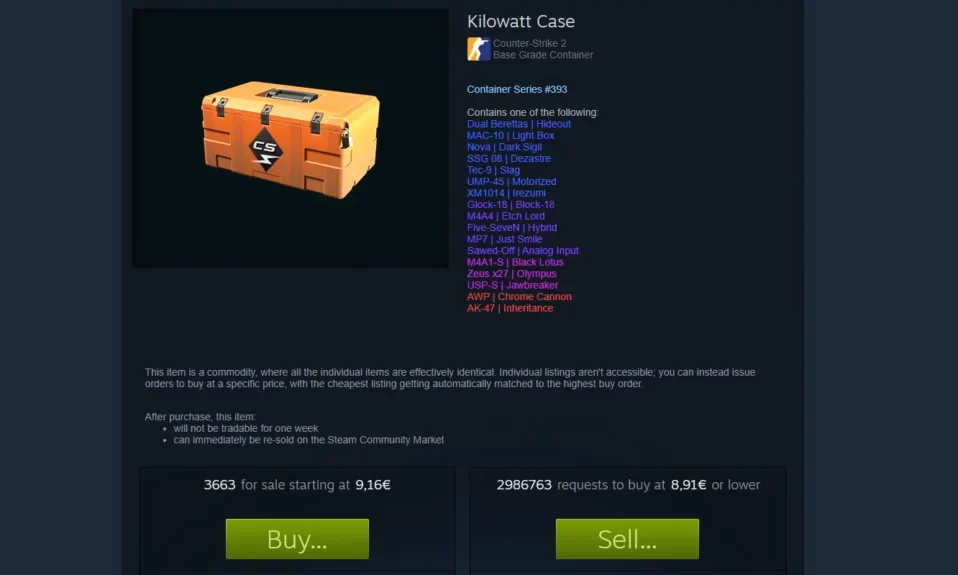Screen dimensions: 958x575
Task: Open the AWP | Chrome Cannon link
Action: (519, 297)
